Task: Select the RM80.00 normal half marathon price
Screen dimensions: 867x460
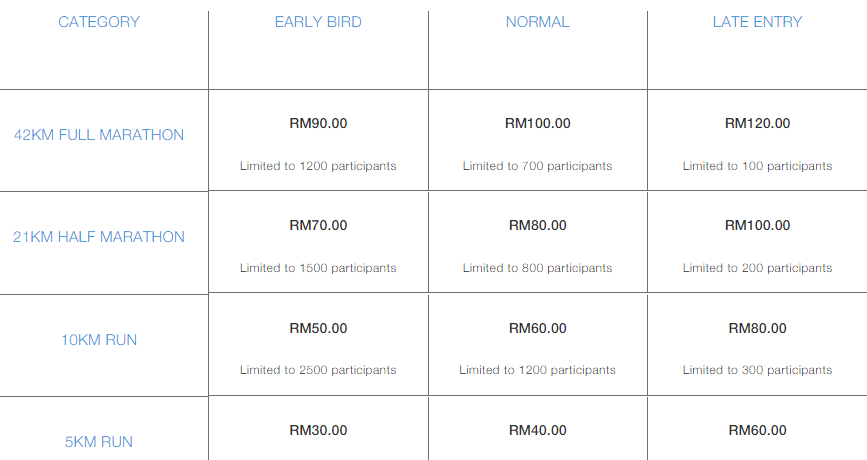Action: click(x=537, y=226)
